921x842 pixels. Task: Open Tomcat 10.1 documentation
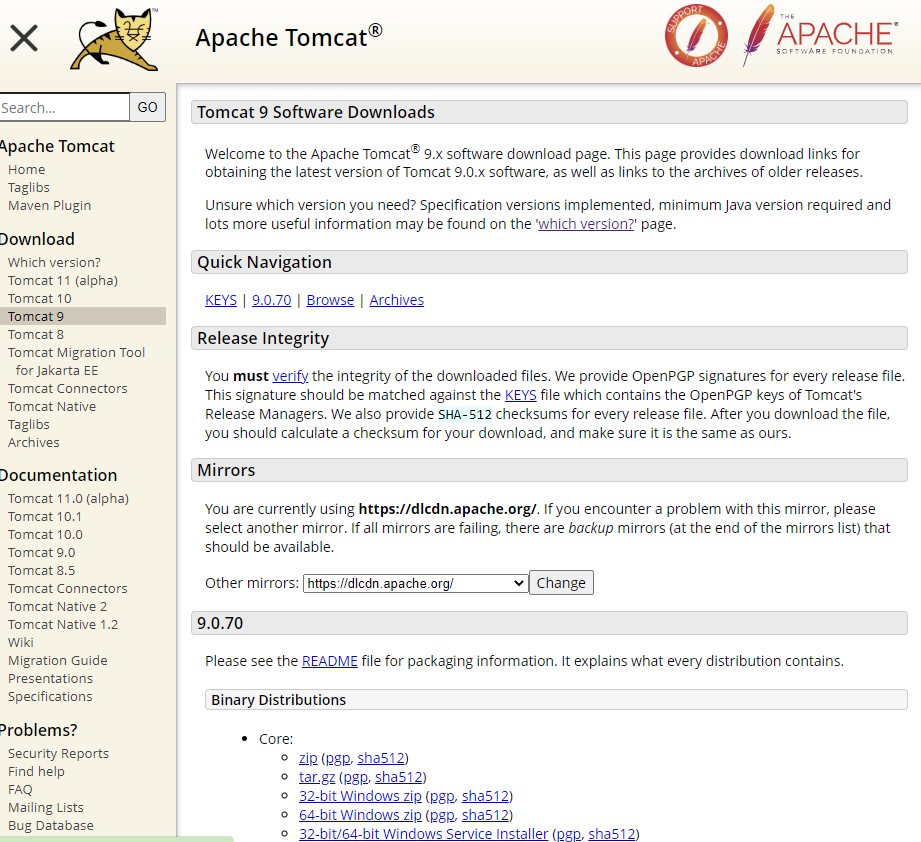click(x=45, y=517)
